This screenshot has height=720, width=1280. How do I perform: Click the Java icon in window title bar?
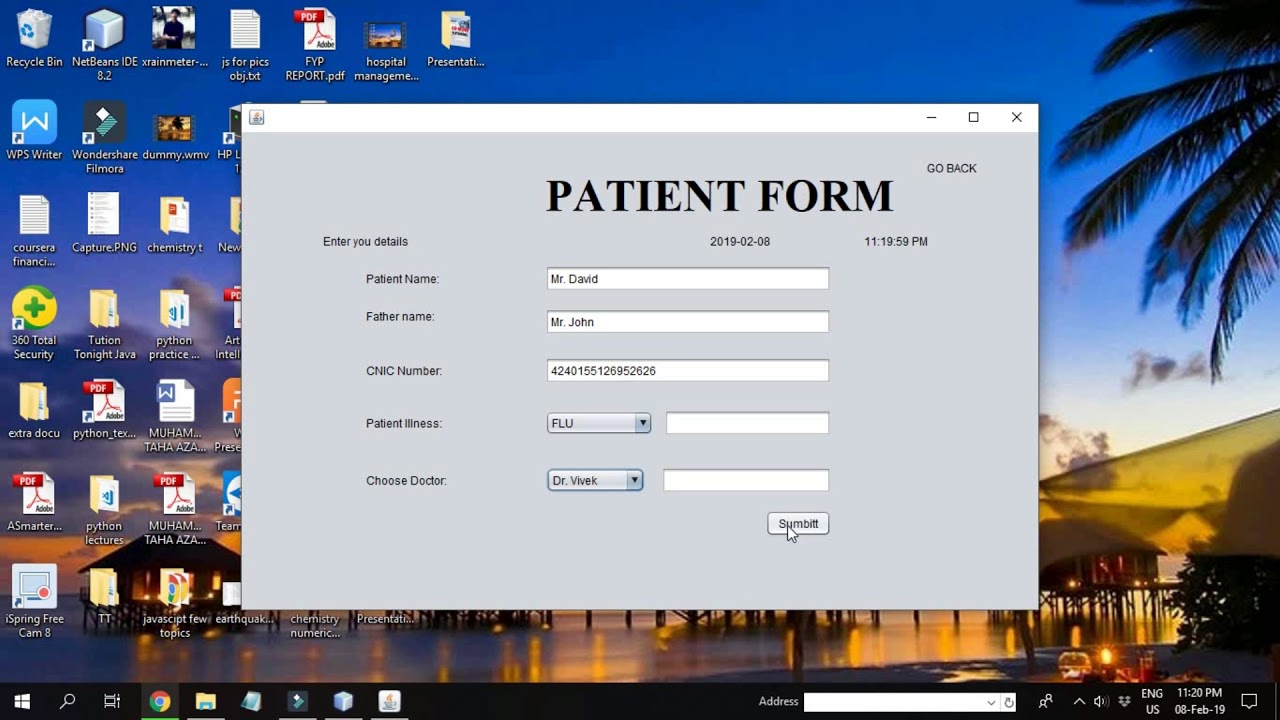256,118
